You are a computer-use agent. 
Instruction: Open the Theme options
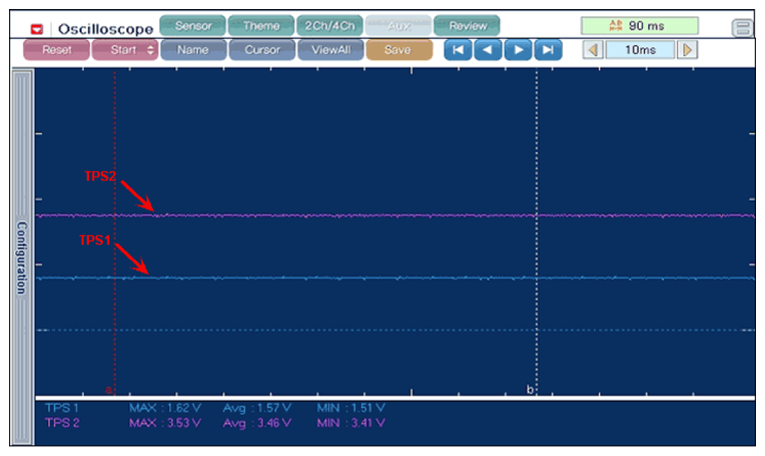coord(261,26)
